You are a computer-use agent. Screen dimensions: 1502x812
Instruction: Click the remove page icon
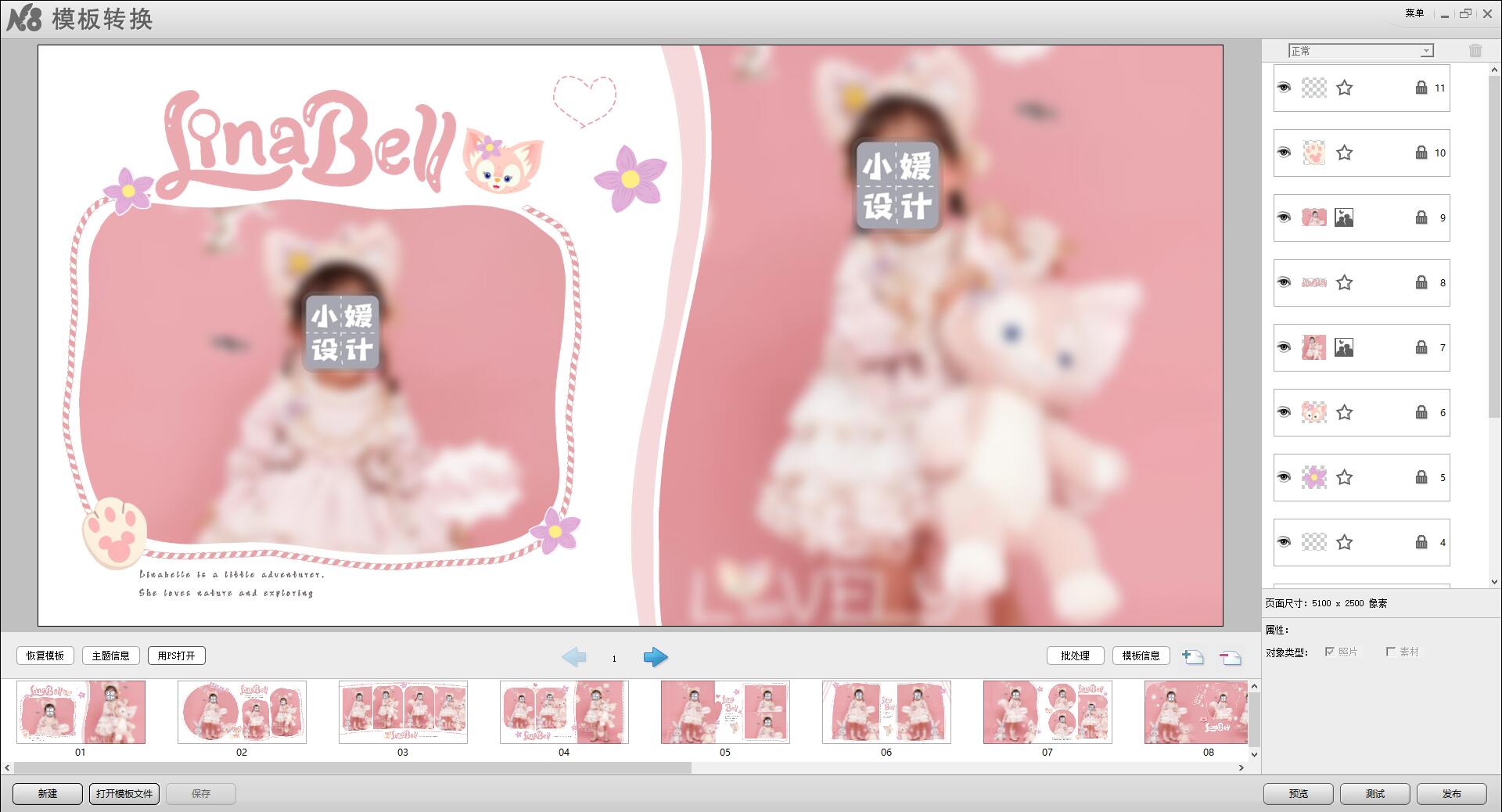pyautogui.click(x=1230, y=657)
